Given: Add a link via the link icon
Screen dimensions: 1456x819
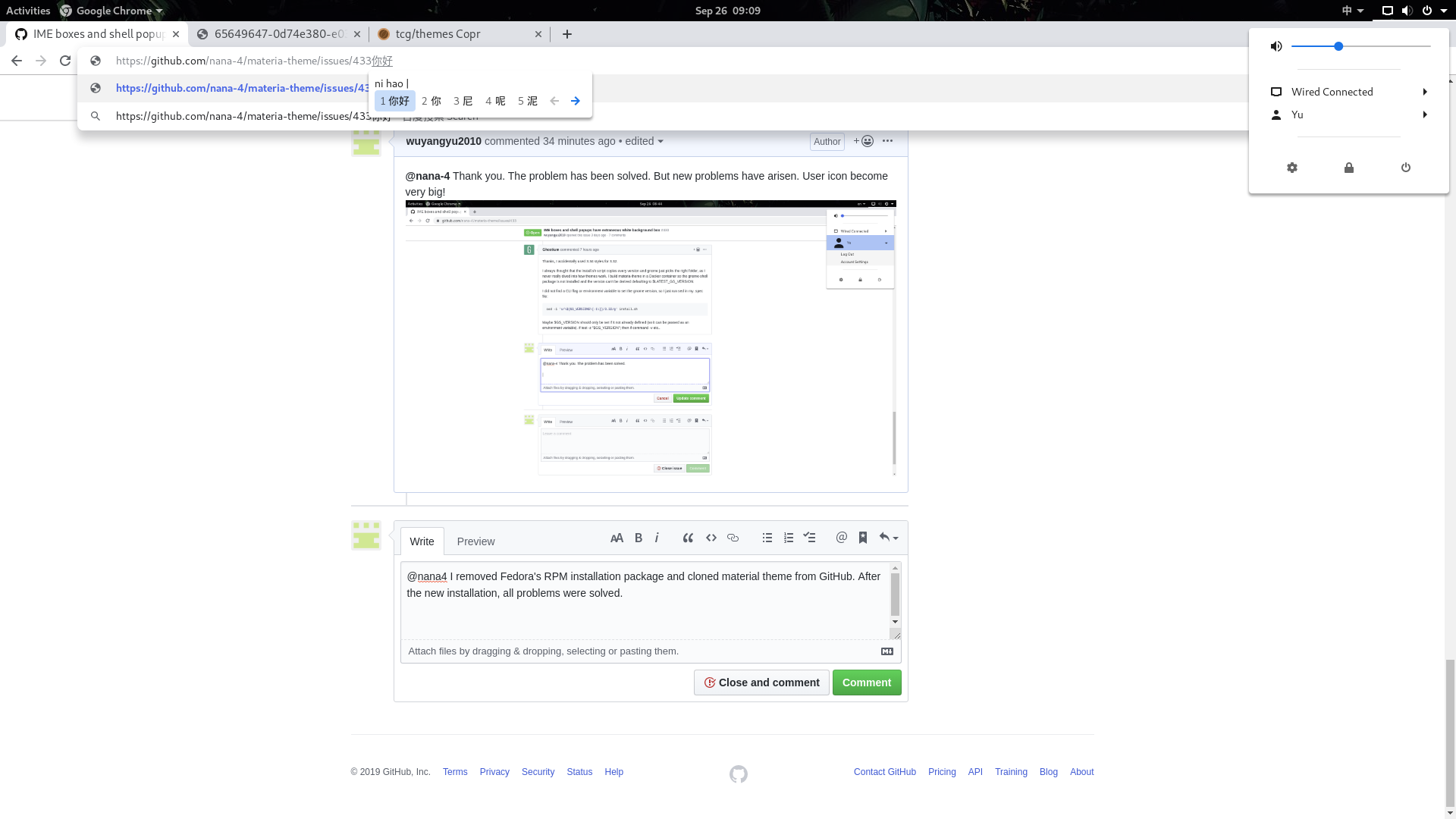Looking at the screenshot, I should [733, 538].
